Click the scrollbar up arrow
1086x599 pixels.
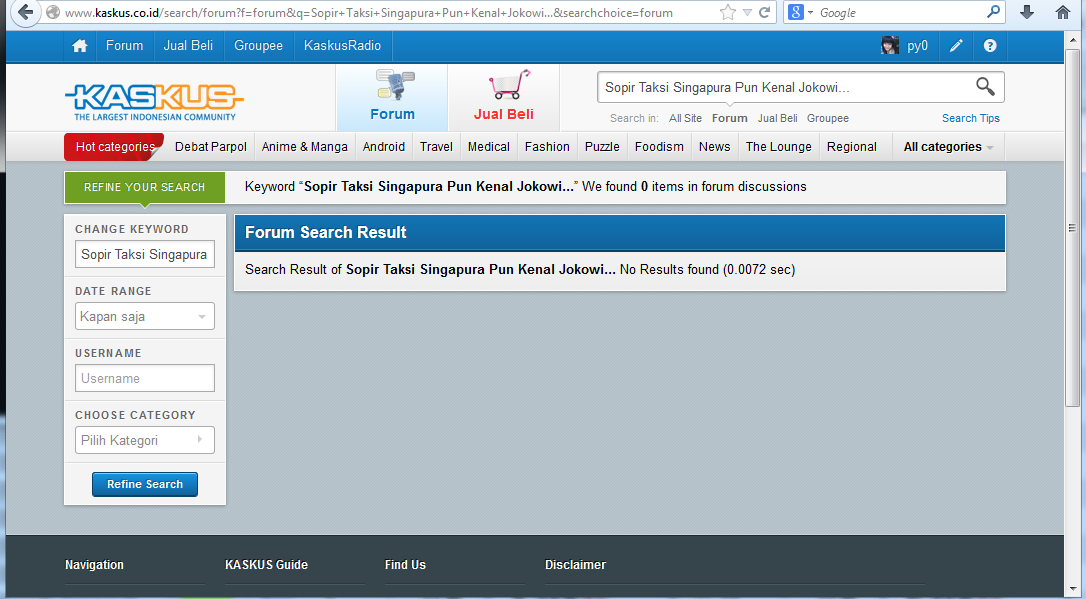[x=1072, y=38]
